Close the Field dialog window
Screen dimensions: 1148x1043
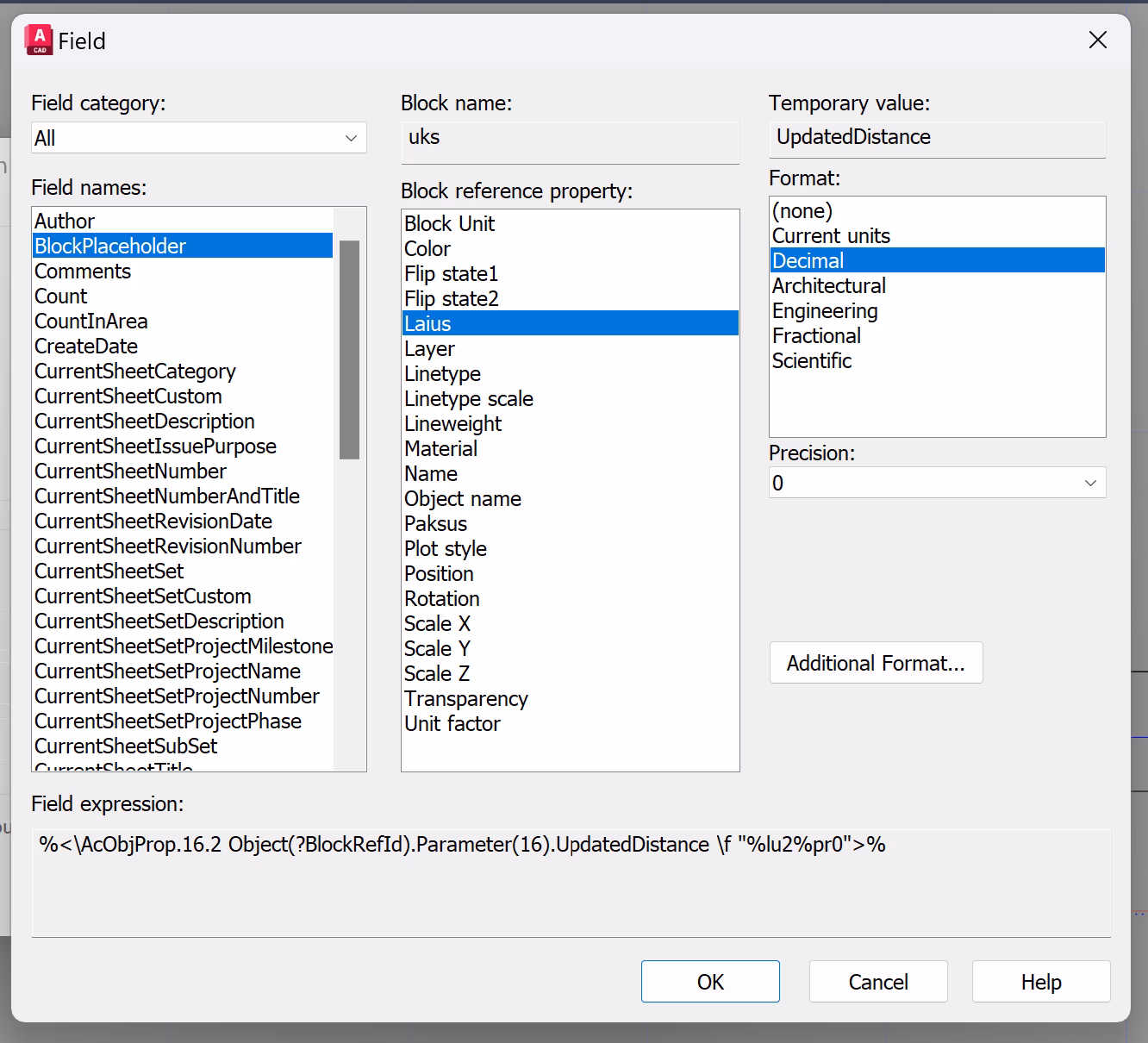(1097, 41)
